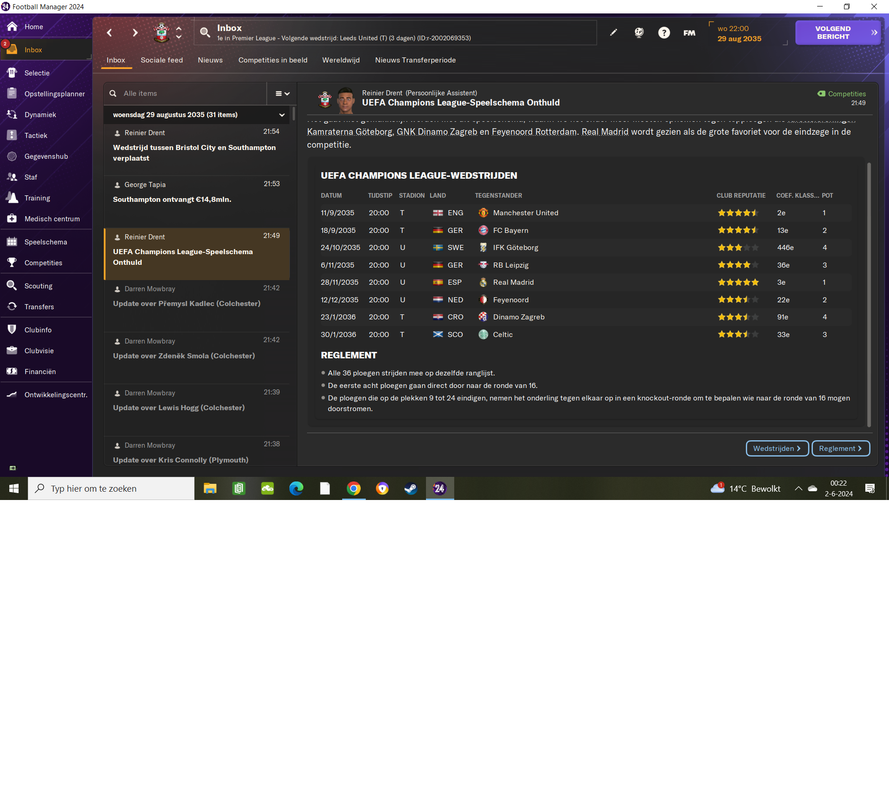Open Real Madrid link in message text
Screen dimensions: 889x800
tap(605, 132)
